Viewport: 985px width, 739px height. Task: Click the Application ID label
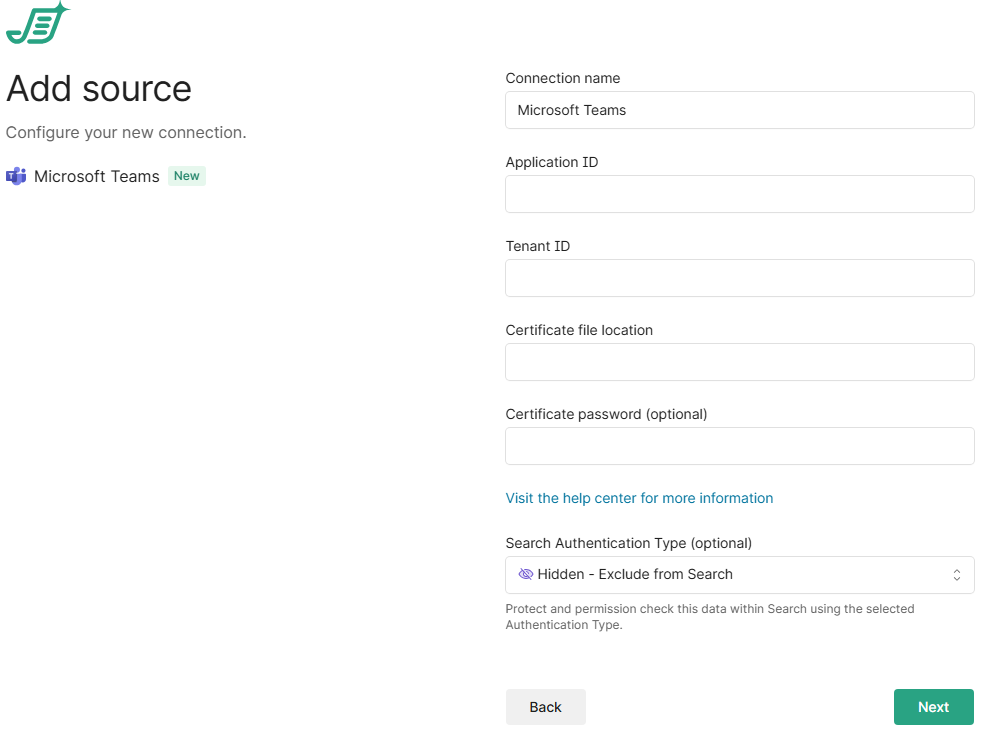coord(552,162)
